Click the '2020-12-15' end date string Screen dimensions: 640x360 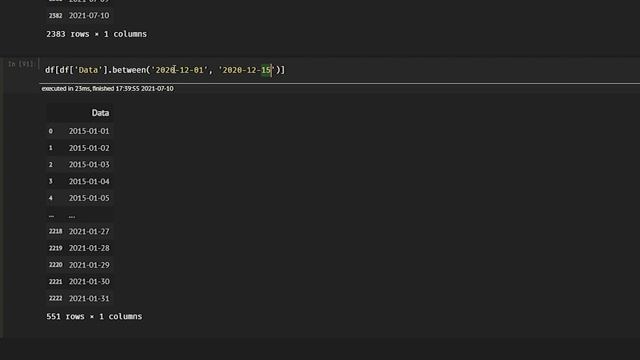coord(247,70)
